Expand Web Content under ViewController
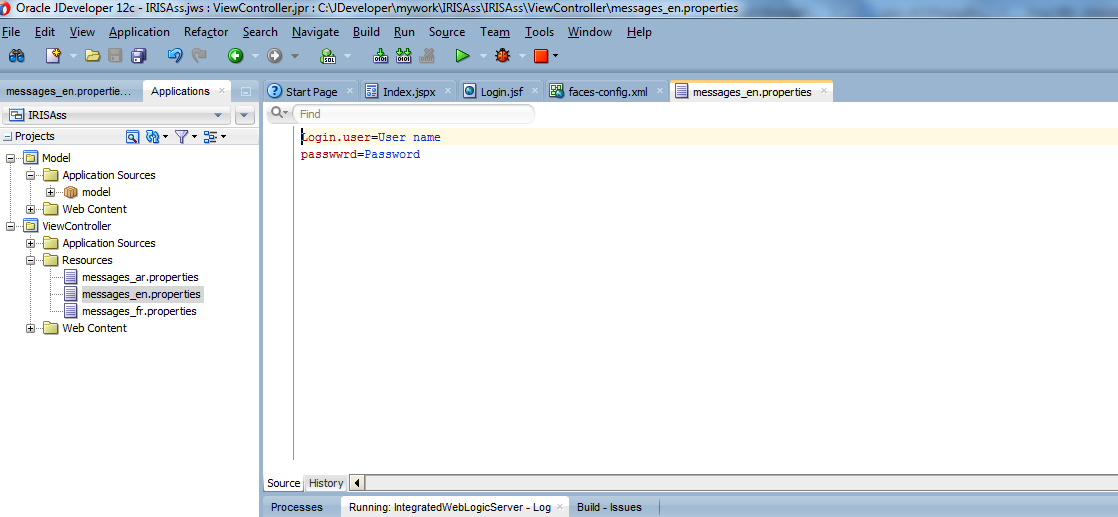1118x517 pixels. tap(31, 328)
